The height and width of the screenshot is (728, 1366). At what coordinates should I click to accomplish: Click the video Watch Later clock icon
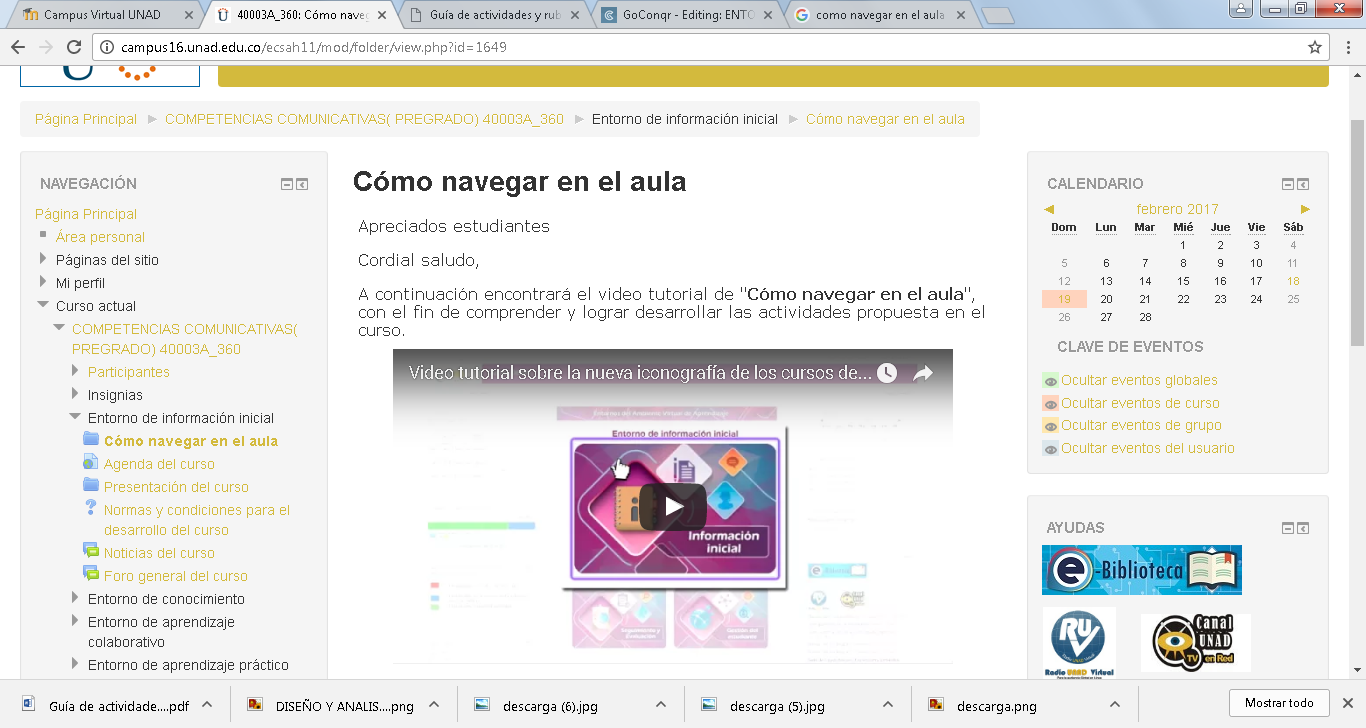point(887,373)
